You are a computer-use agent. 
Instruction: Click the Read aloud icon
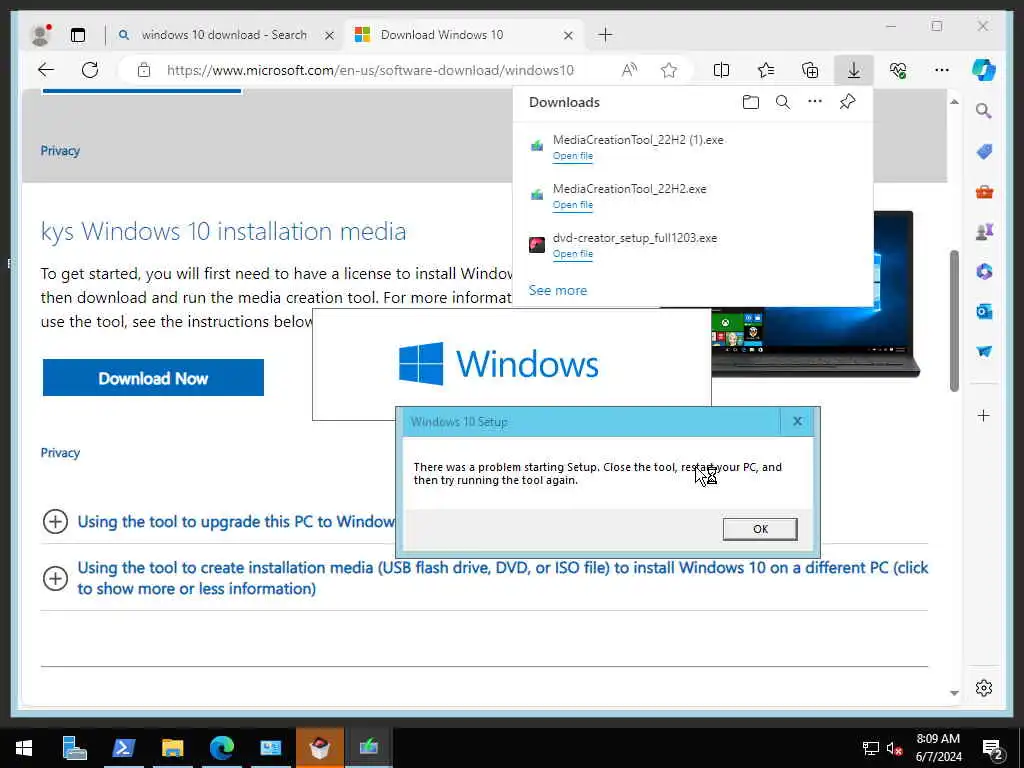click(x=629, y=70)
